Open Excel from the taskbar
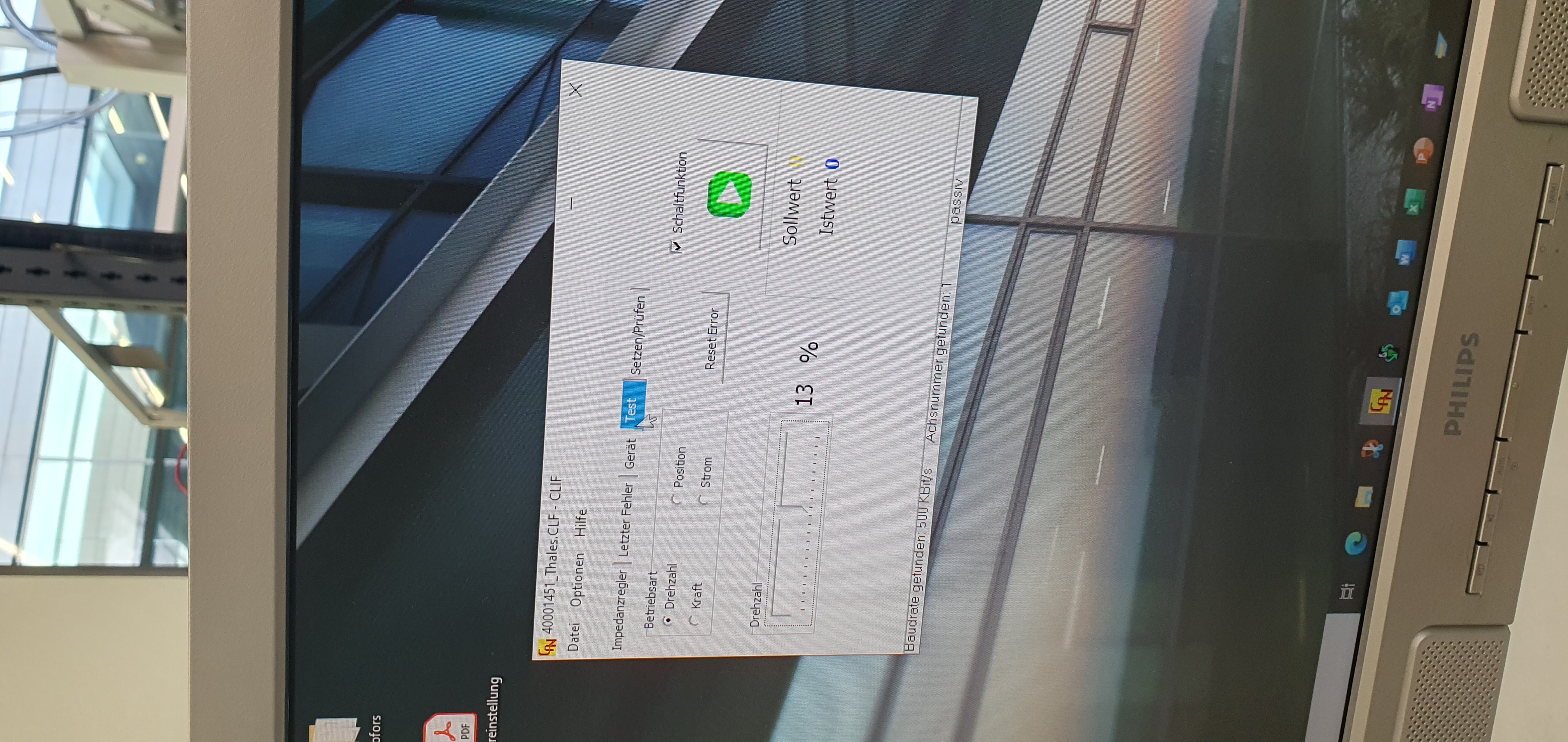The image size is (1568, 742). click(x=1414, y=201)
